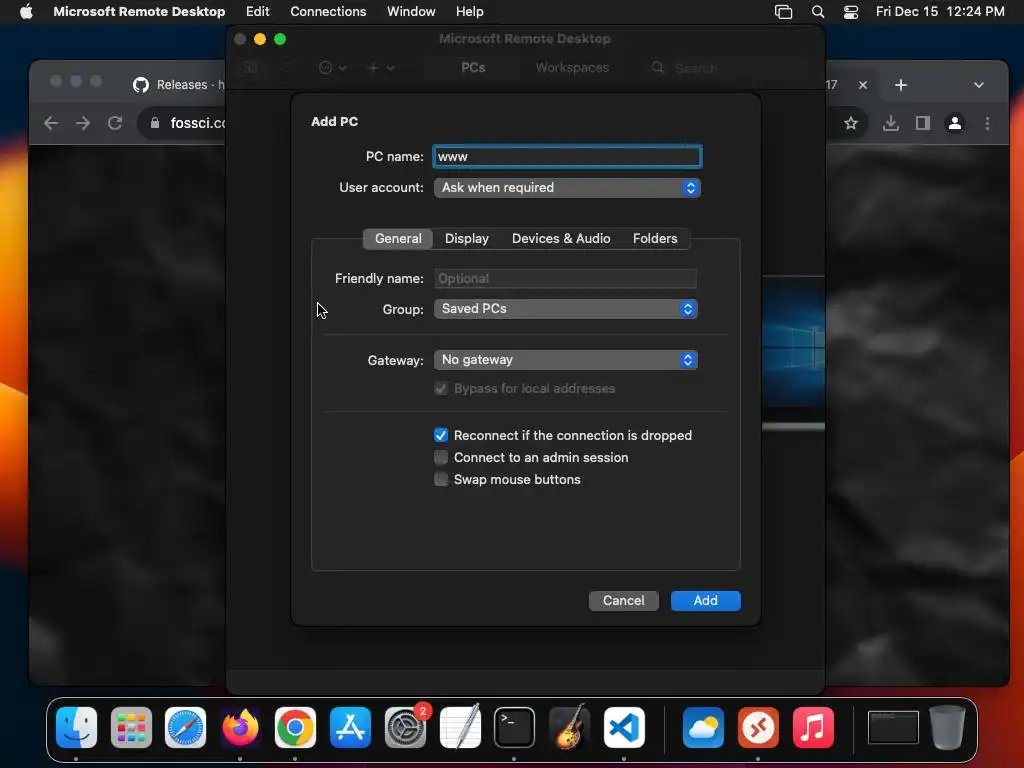Open the smiley options dropdown in toolbar

[332, 68]
